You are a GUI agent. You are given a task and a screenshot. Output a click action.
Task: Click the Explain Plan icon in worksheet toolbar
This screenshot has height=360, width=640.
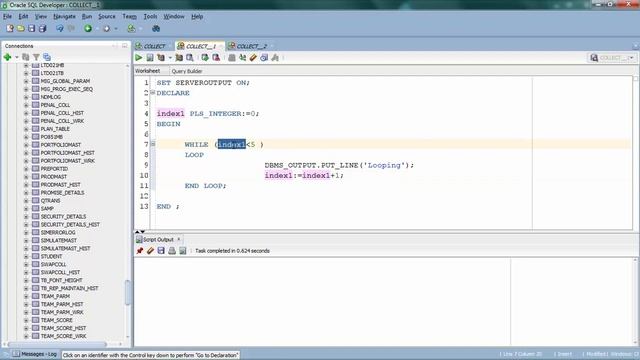[161, 58]
